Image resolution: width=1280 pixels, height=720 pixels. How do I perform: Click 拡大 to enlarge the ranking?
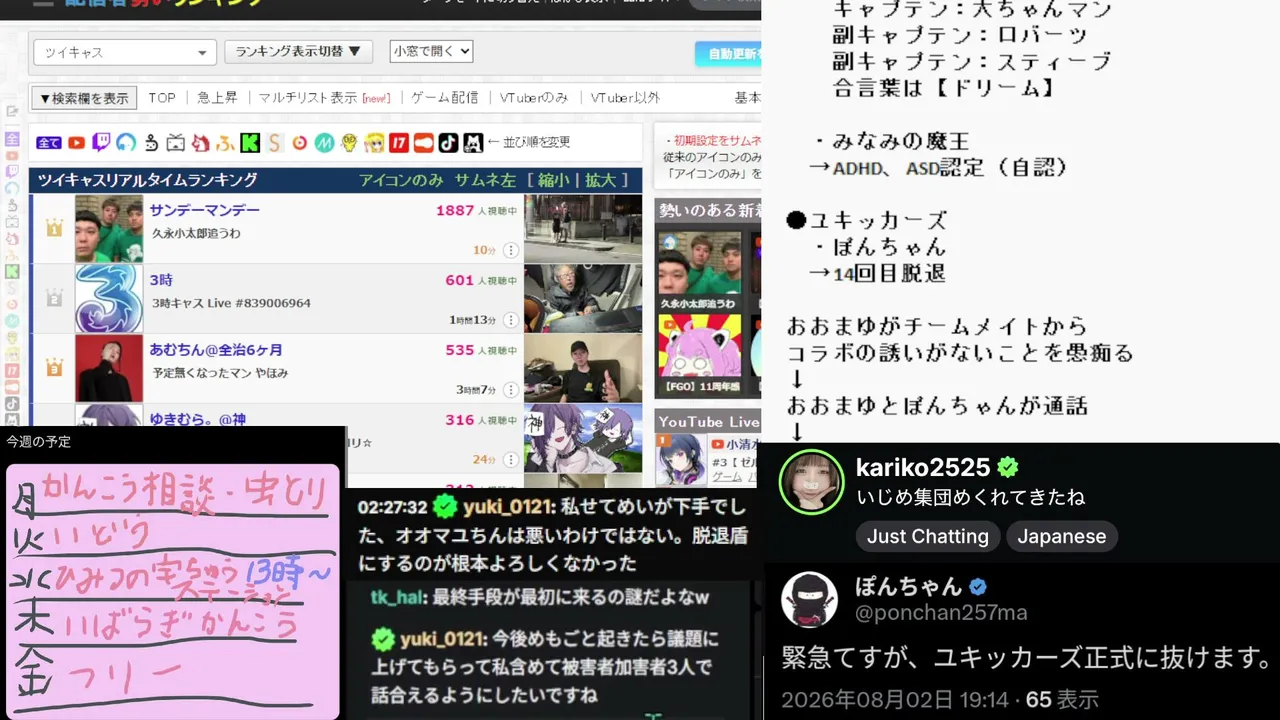(x=601, y=180)
